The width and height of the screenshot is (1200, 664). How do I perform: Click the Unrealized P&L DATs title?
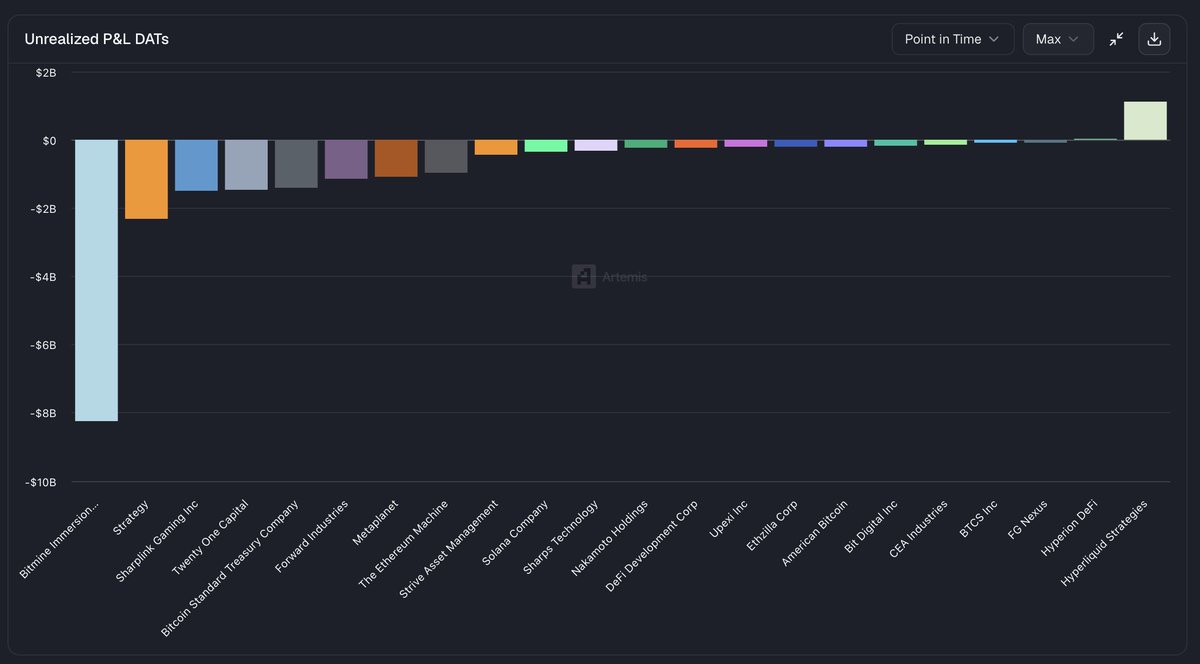click(x=97, y=39)
